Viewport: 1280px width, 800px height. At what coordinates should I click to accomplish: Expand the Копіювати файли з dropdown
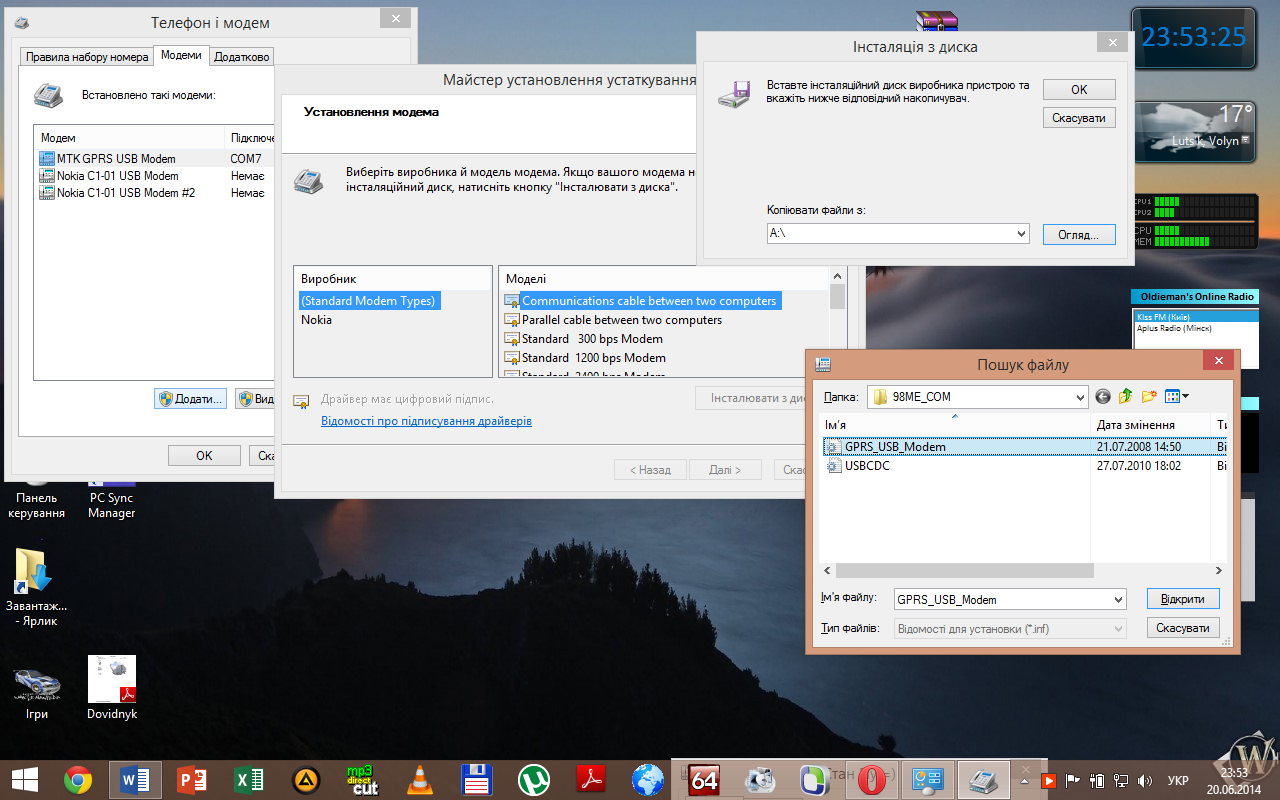click(1021, 234)
